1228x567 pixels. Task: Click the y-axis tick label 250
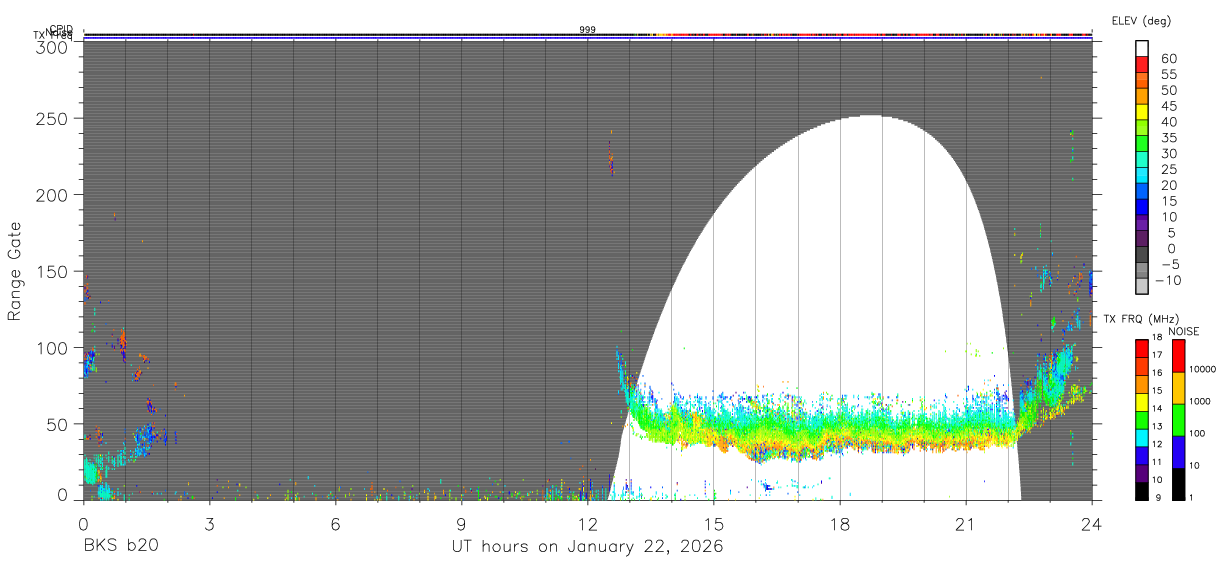(51, 118)
